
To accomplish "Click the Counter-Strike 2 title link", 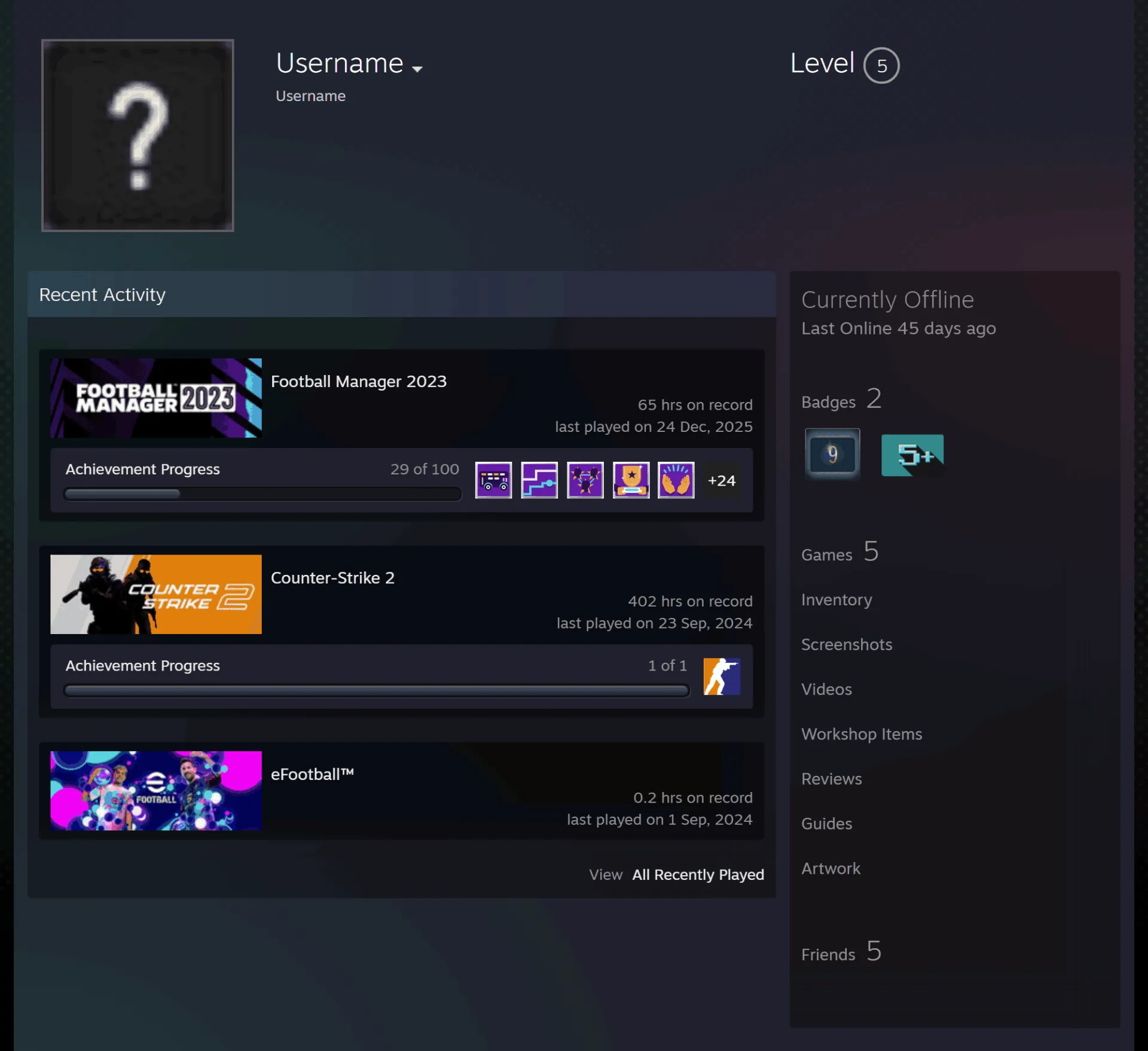I will click(332, 578).
